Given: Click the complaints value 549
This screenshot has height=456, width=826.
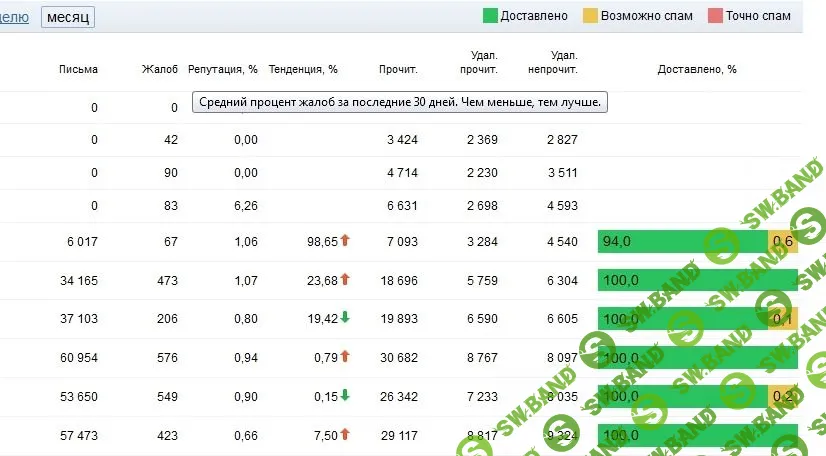Looking at the screenshot, I should pyautogui.click(x=168, y=396).
